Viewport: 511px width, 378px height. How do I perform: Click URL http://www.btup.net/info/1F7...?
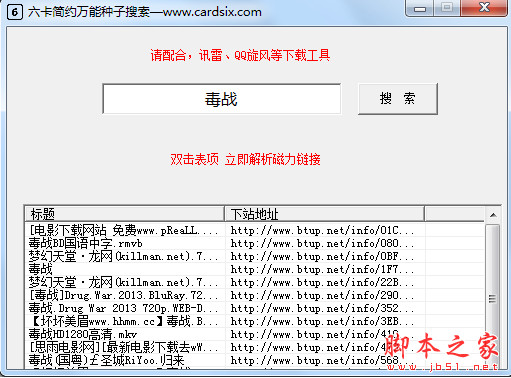322,269
